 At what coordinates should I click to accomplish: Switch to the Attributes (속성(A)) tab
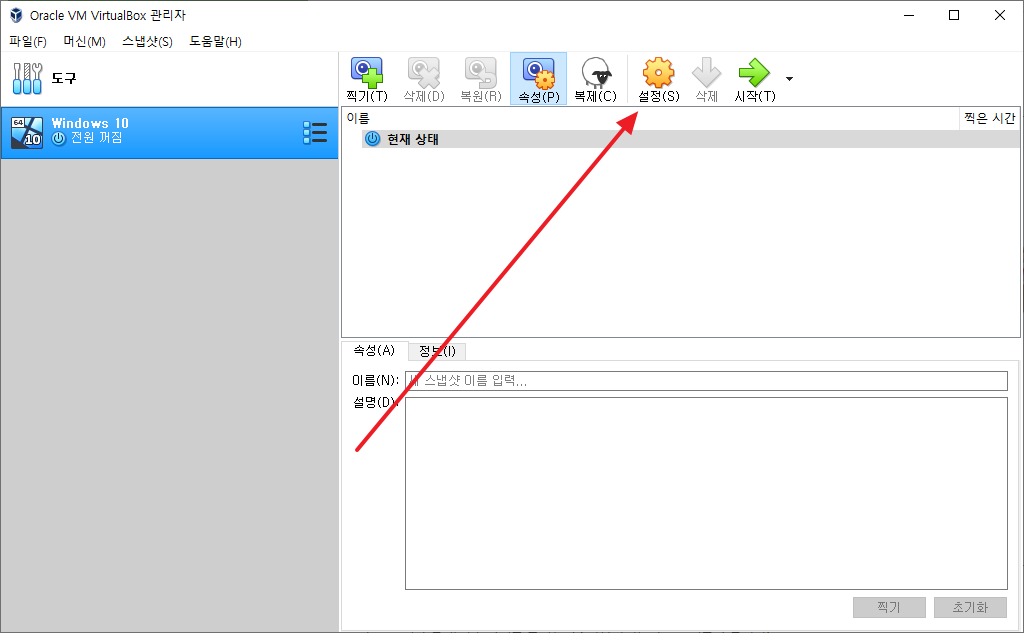coord(374,351)
